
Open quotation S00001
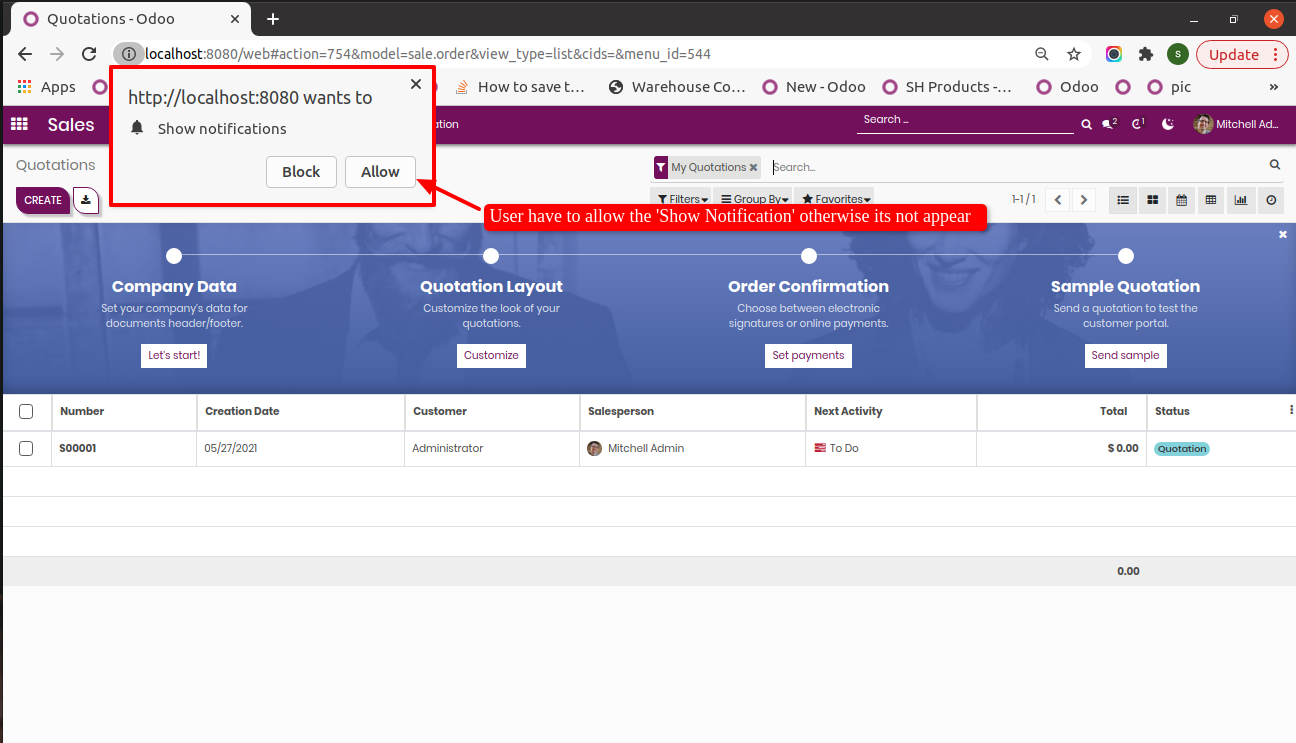(x=78, y=448)
